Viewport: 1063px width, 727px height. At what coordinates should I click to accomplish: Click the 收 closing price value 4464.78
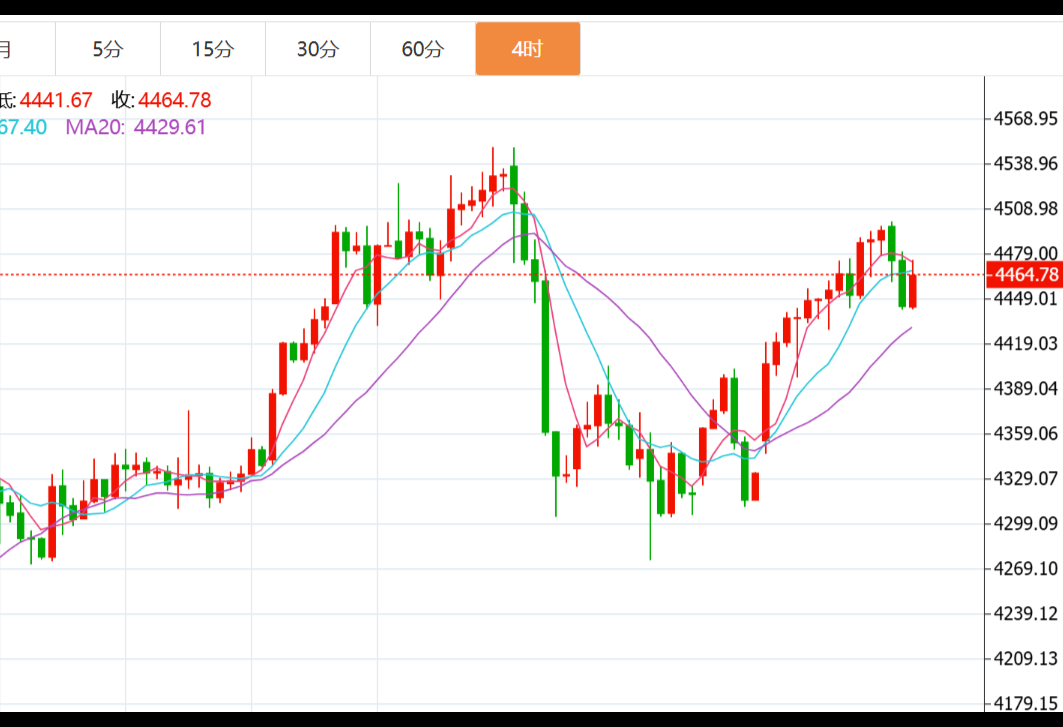(x=175, y=100)
